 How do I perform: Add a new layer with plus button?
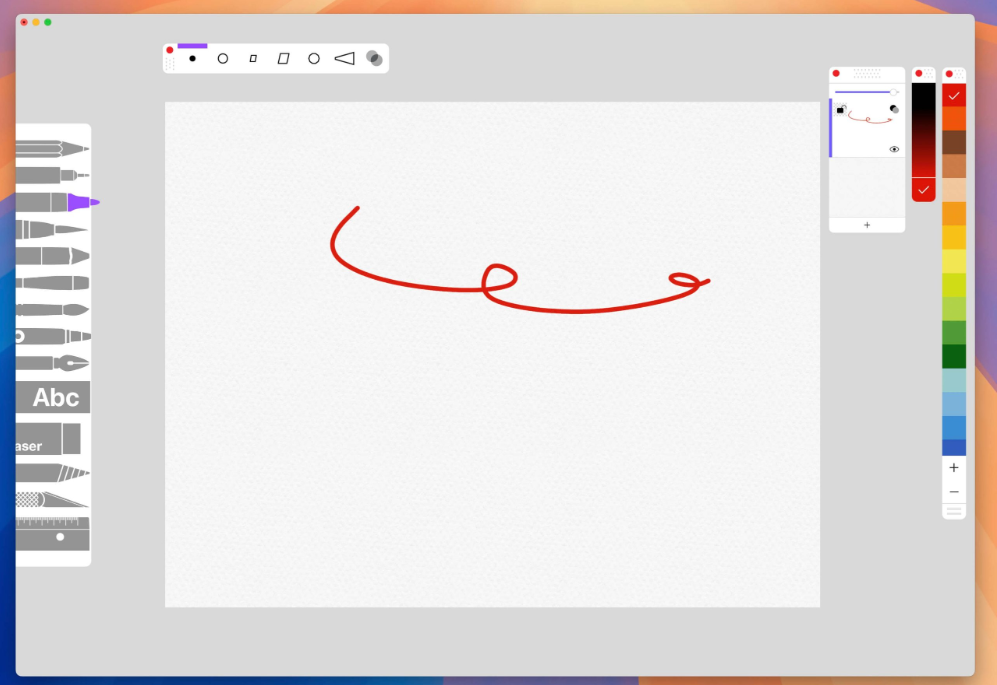pyautogui.click(x=866, y=225)
